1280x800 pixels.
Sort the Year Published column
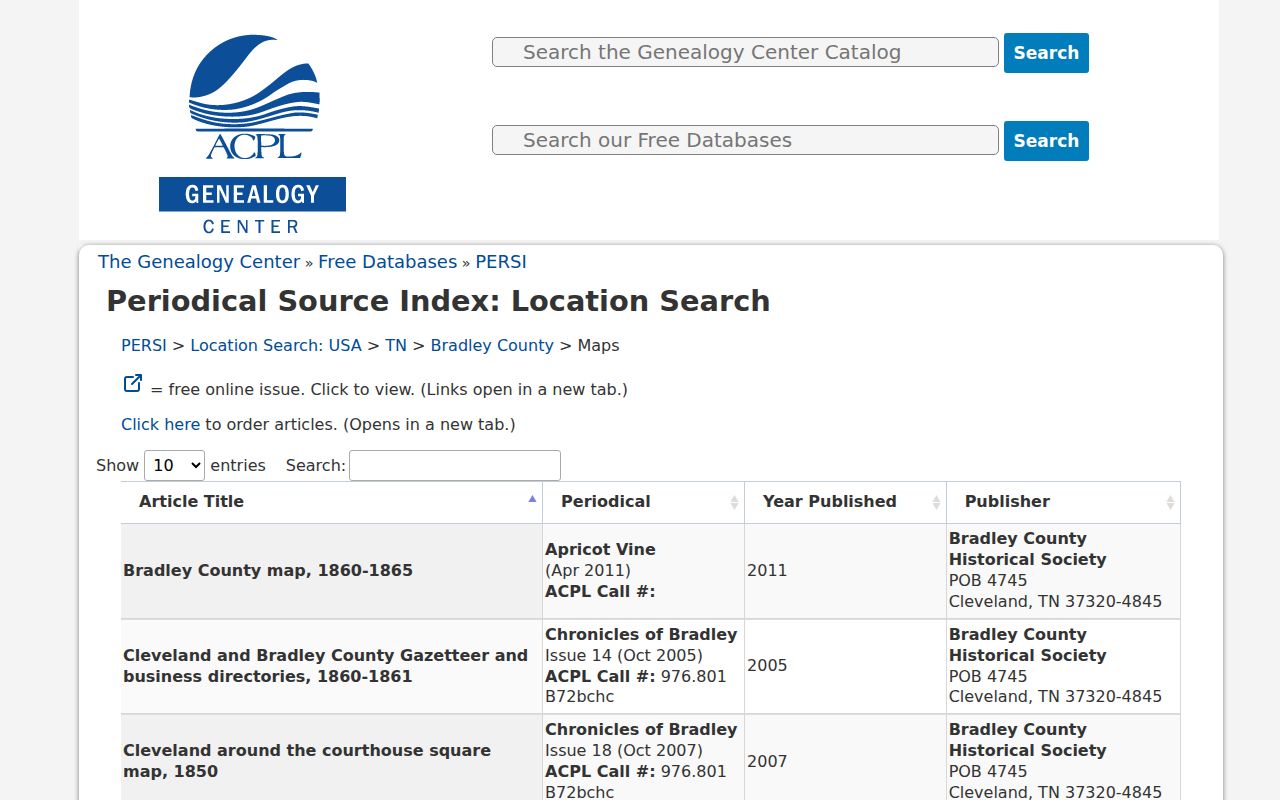845,502
